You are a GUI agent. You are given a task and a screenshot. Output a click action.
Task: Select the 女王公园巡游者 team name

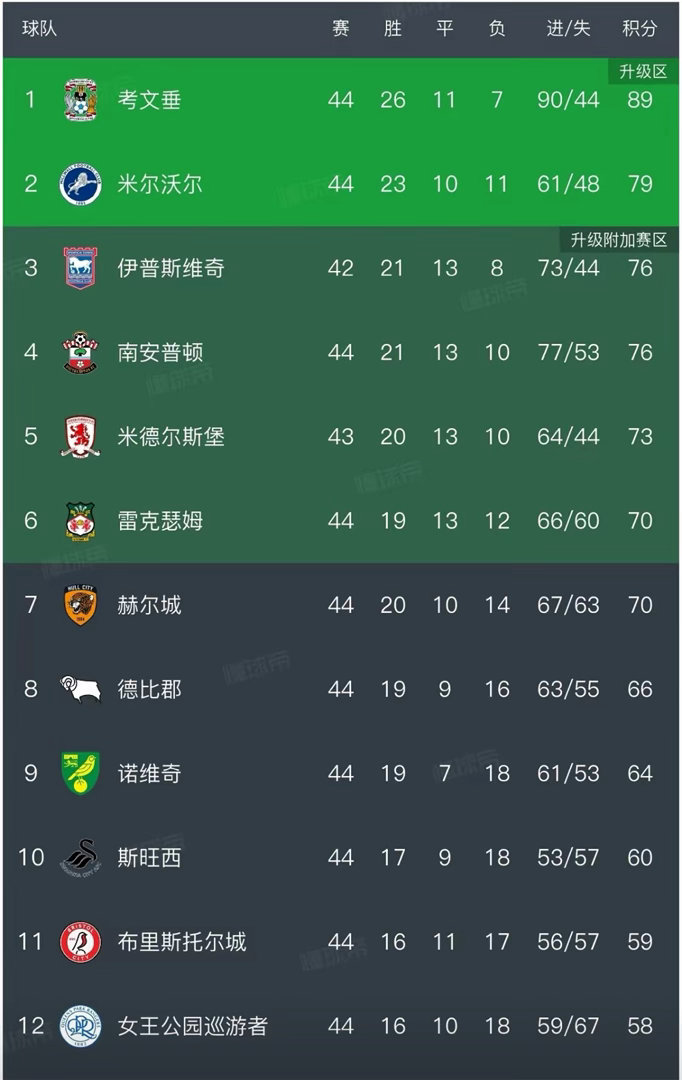[193, 1026]
